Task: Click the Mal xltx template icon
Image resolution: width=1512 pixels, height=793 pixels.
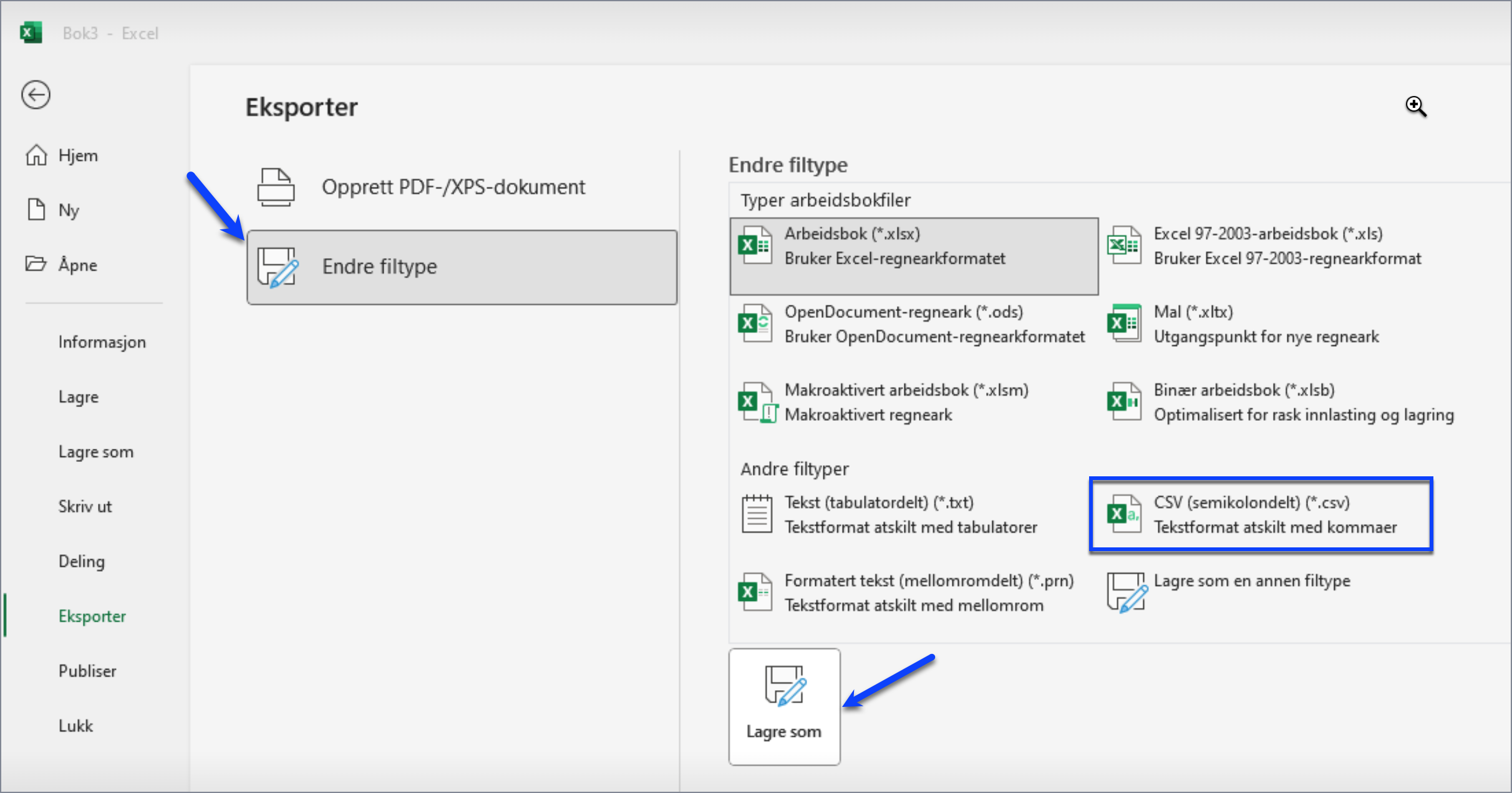Action: (x=1124, y=324)
